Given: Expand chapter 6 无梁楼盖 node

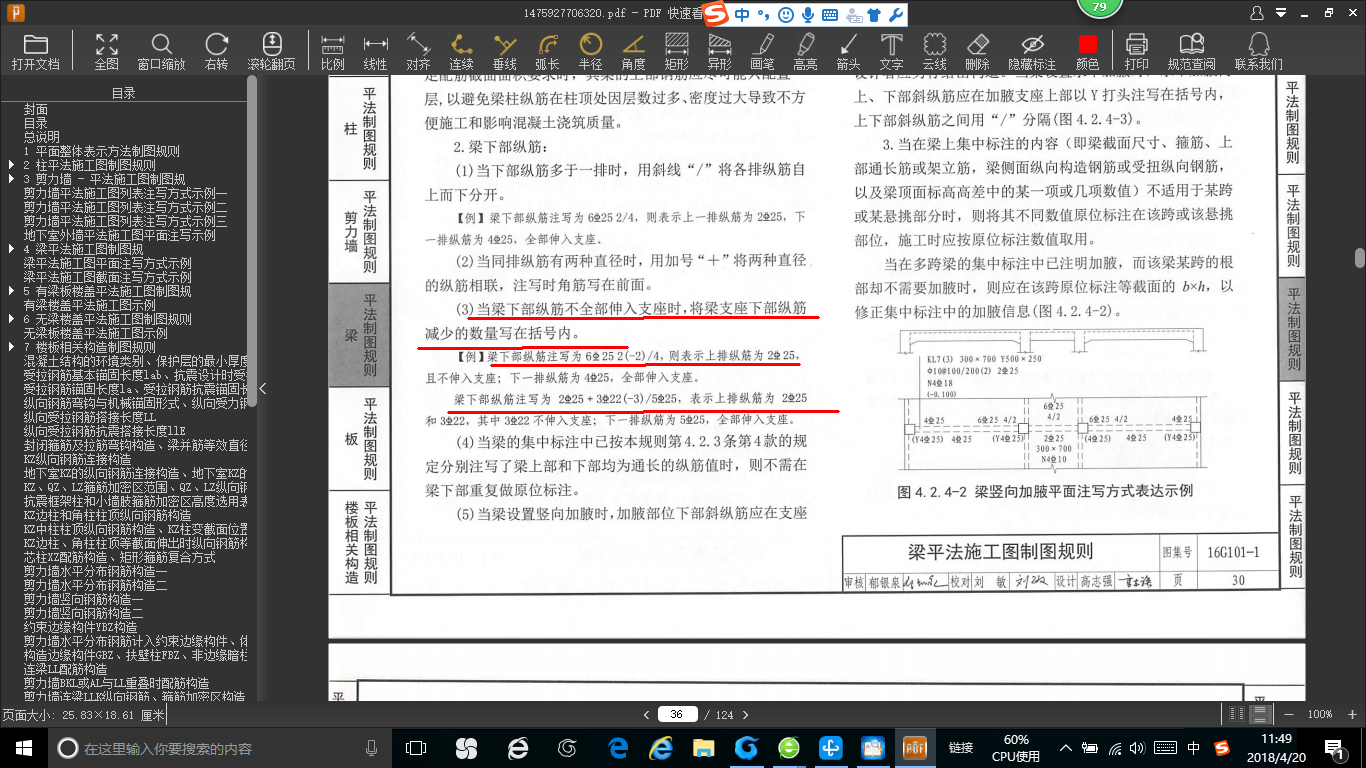Looking at the screenshot, I should [10, 319].
